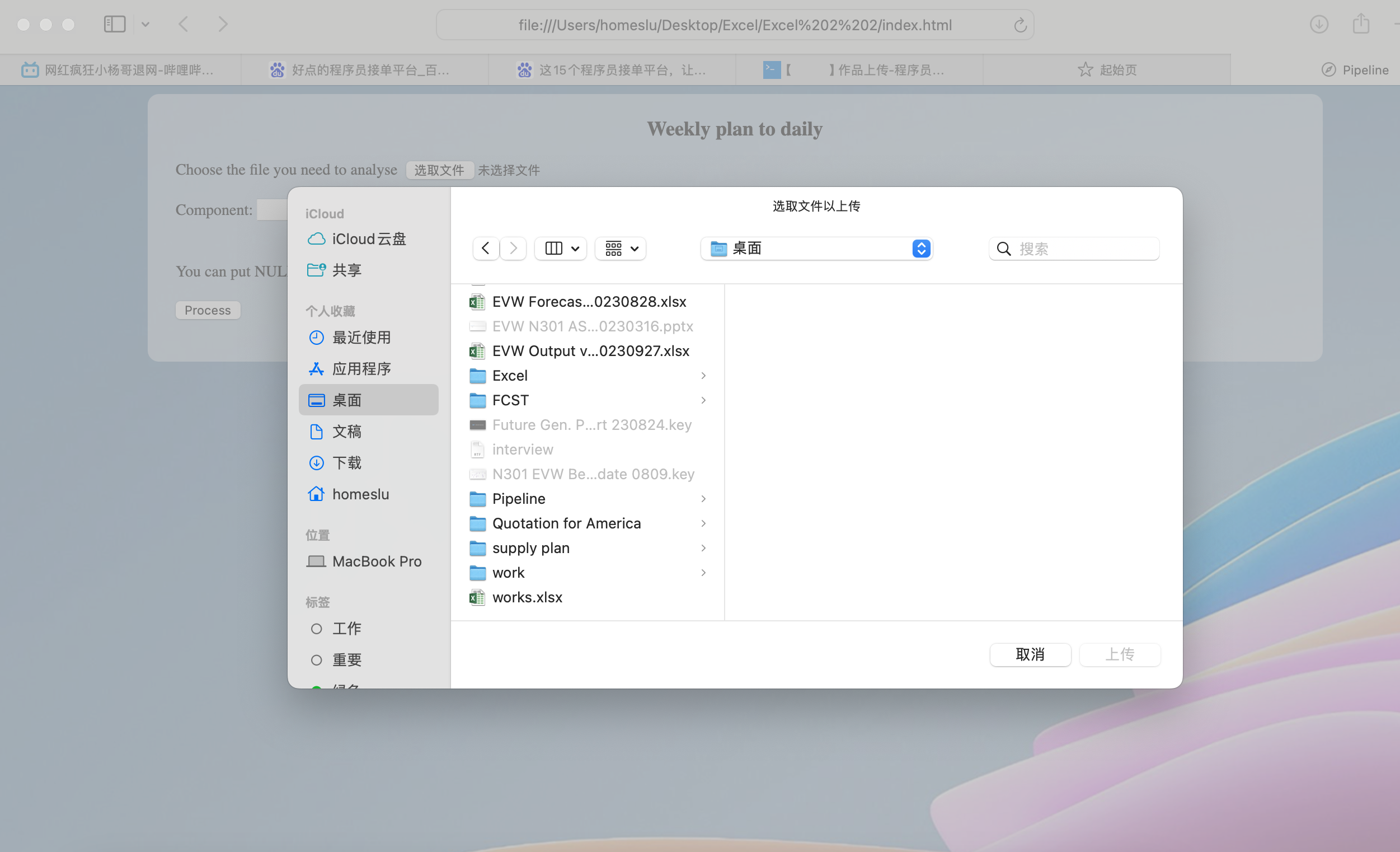Screen dimensions: 1400x852
Task: Go back in the file dialog
Action: coord(486,249)
